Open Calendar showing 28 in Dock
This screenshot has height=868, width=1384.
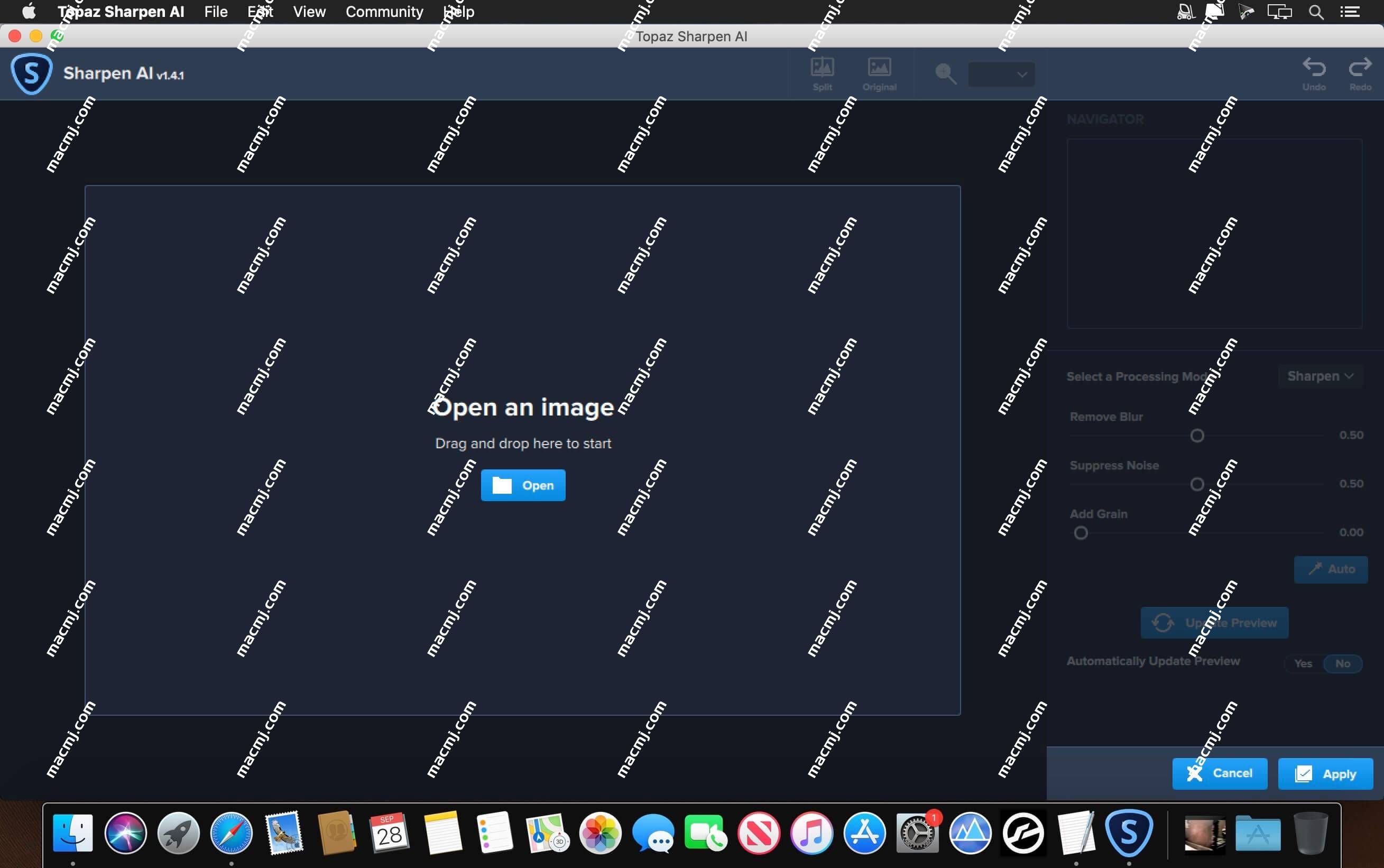click(x=390, y=833)
